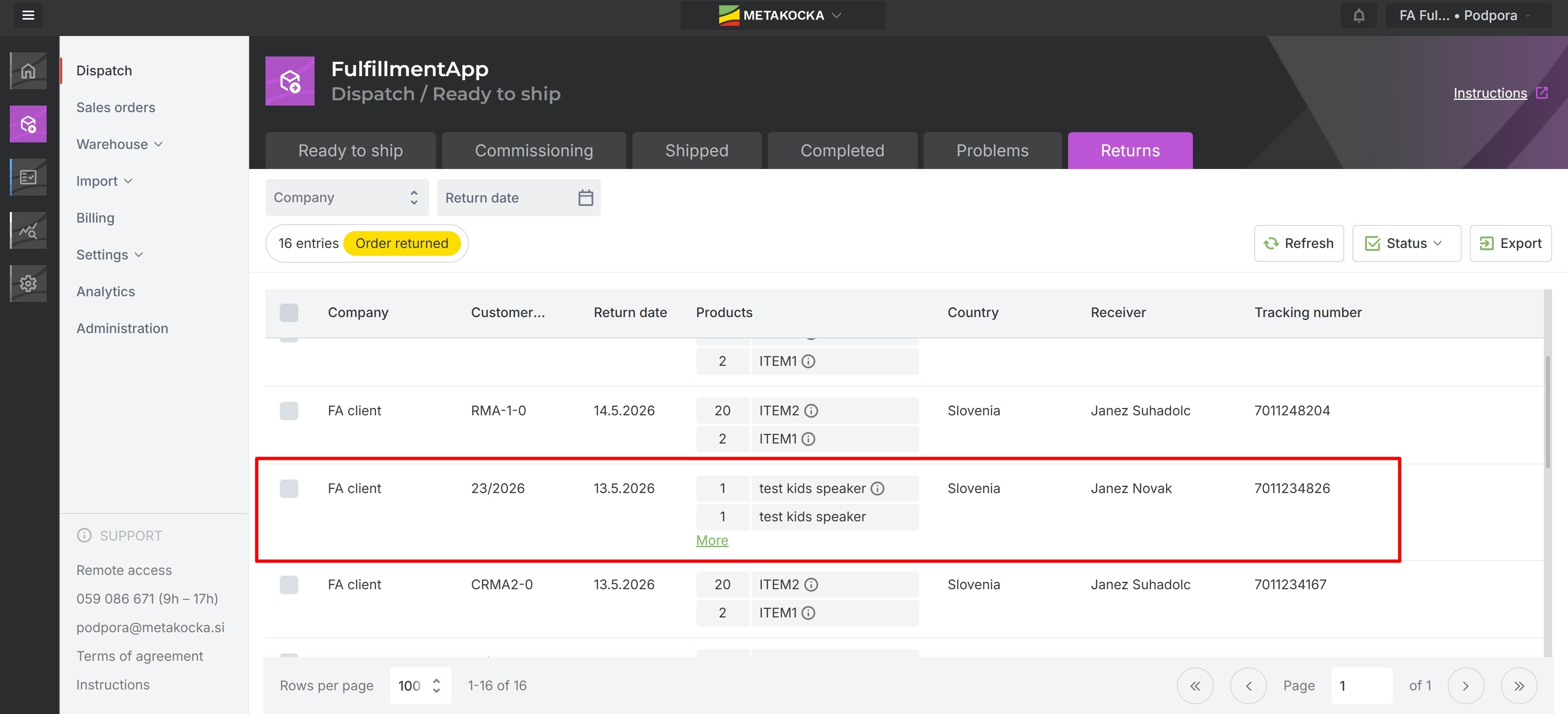
Task: Expand the Settings menu
Action: (110, 255)
